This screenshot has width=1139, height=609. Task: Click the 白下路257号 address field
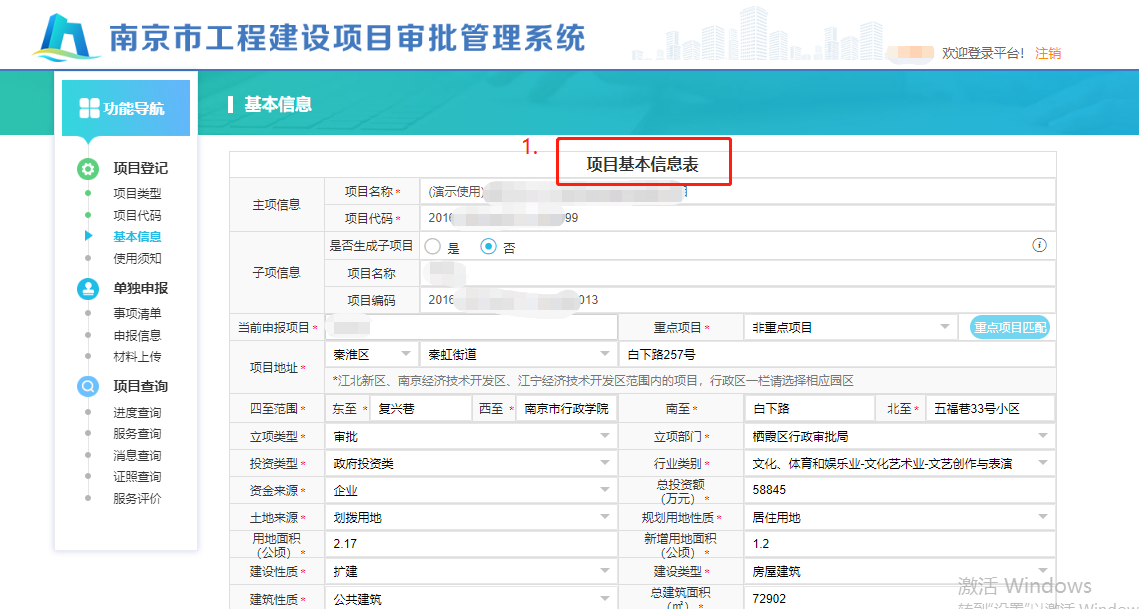point(836,354)
